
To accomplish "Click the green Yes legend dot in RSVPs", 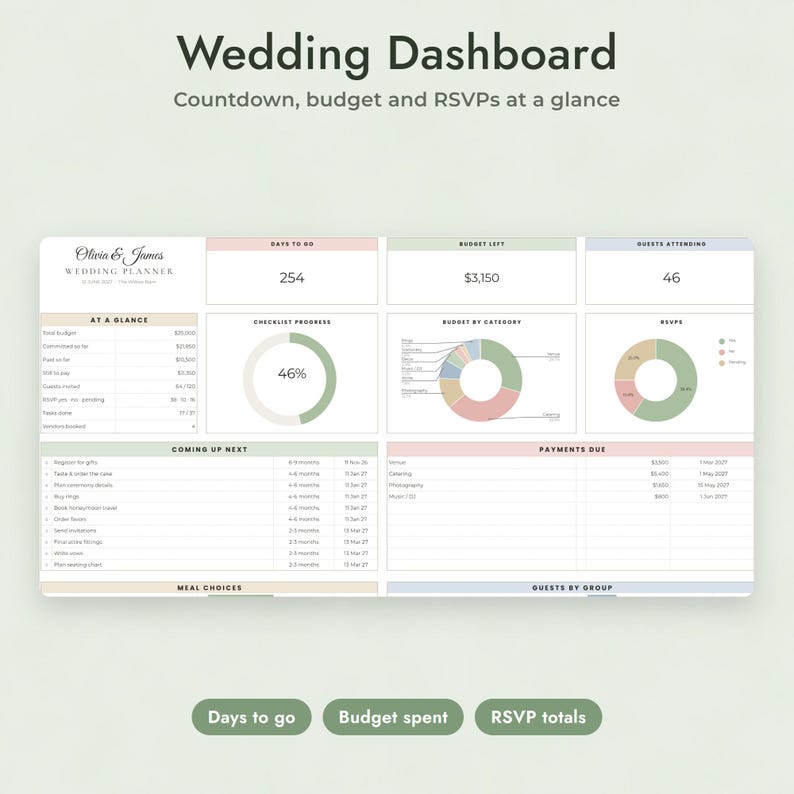I will point(722,341).
